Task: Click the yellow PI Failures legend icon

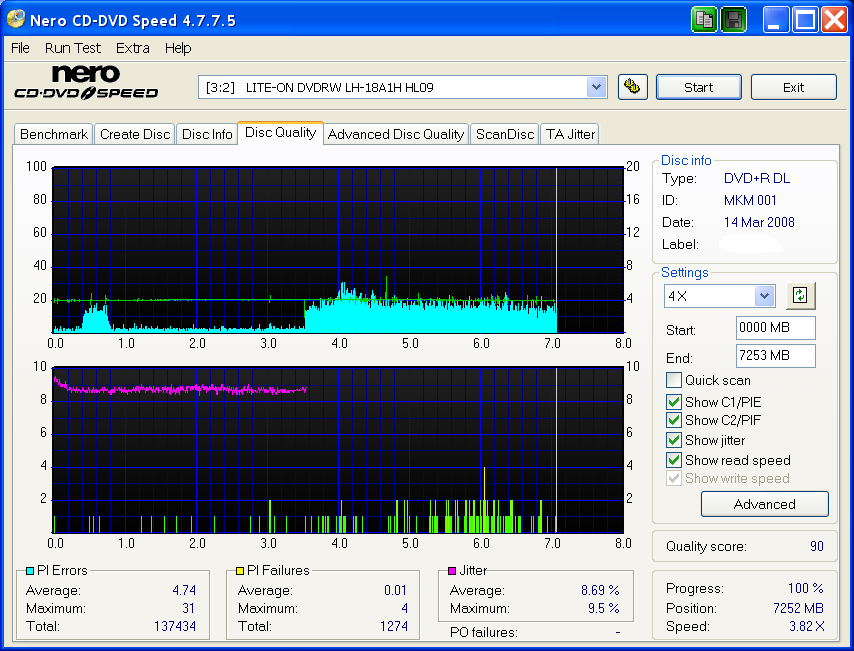Action: pyautogui.click(x=238, y=570)
